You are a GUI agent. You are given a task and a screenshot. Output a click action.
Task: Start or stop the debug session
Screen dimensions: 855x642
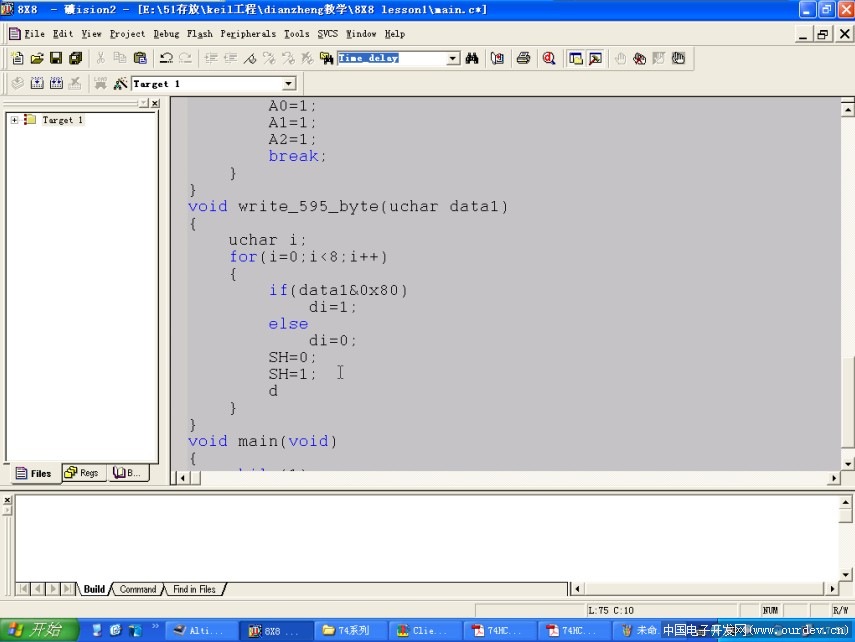(549, 58)
